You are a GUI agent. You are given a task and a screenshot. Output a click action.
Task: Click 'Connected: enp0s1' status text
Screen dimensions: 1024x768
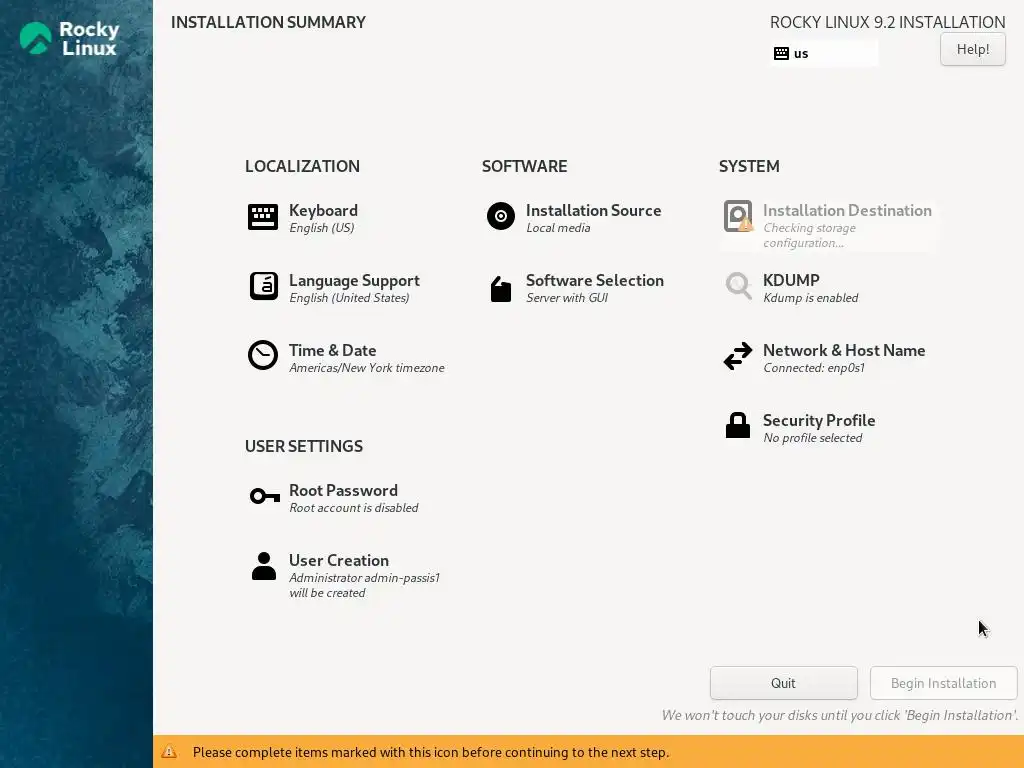click(x=814, y=368)
